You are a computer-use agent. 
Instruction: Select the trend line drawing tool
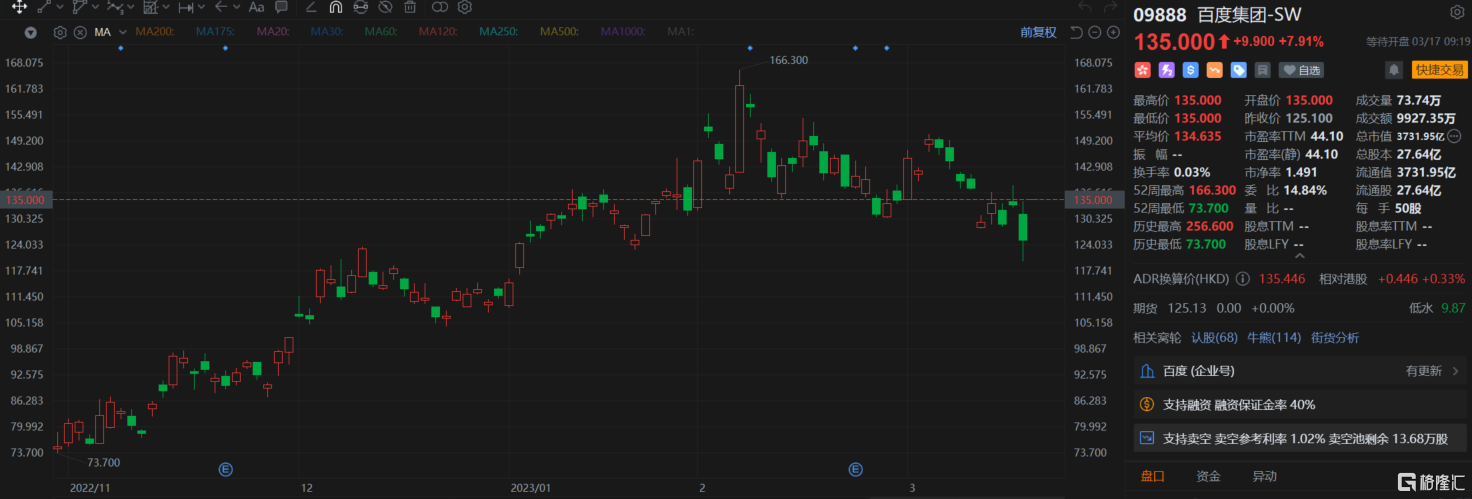[x=44, y=7]
